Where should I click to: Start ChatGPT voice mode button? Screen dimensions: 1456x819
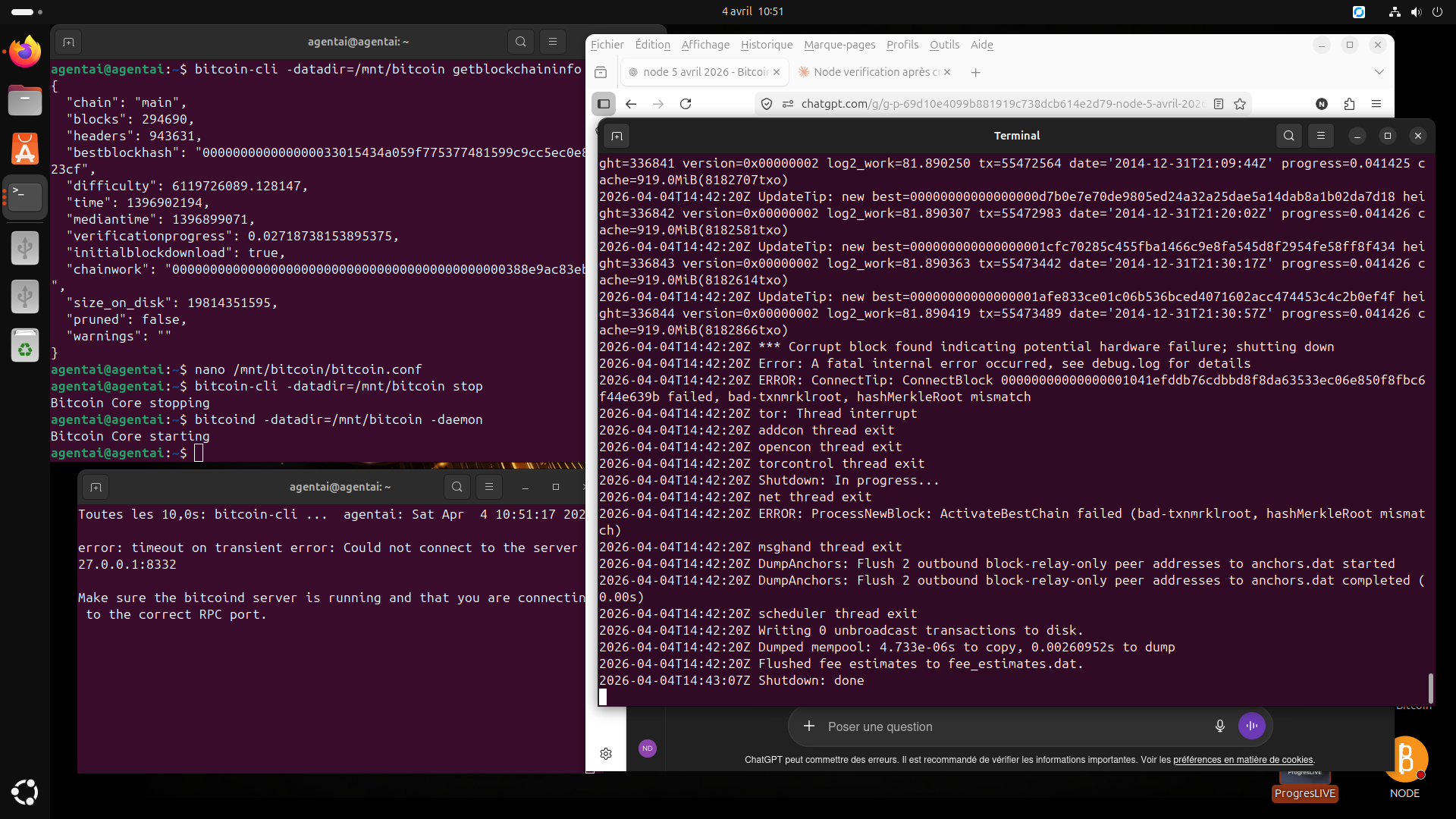tap(1251, 726)
